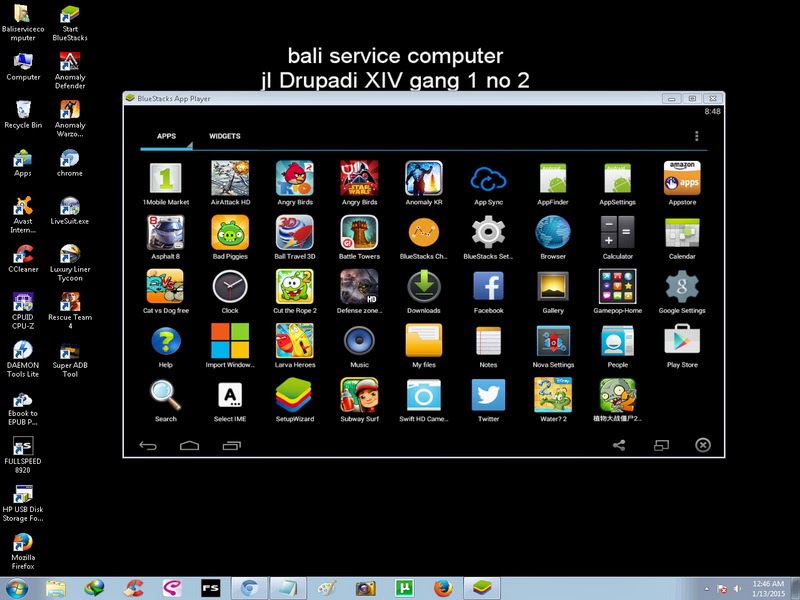Open BlueStacks Settings gear
This screenshot has width=800, height=600.
(x=488, y=233)
